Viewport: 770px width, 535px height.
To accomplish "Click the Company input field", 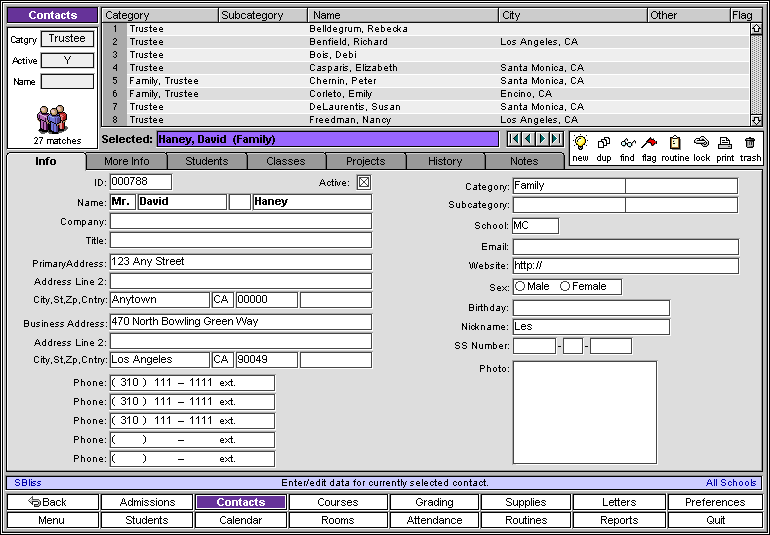I will pyautogui.click(x=241, y=221).
